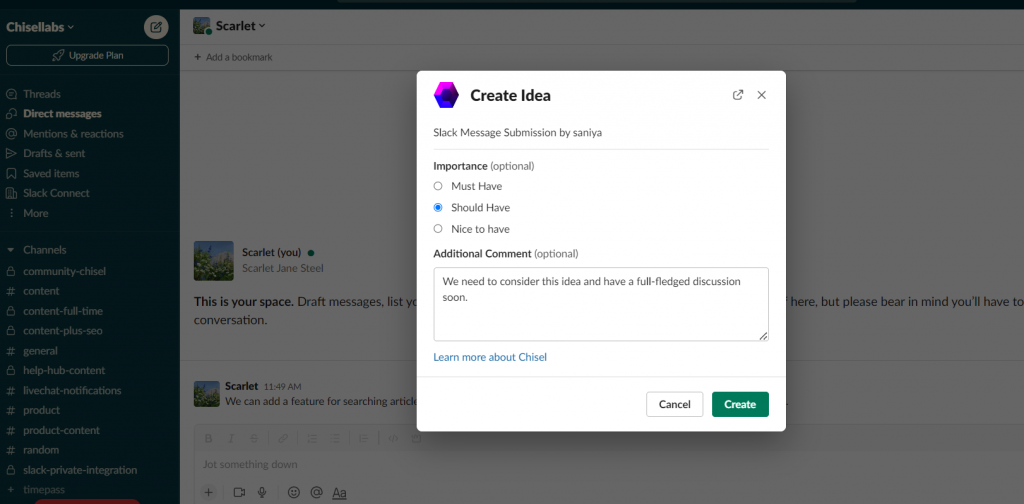The height and width of the screenshot is (504, 1024).
Task: Go to Mentions & reactions
Action: tap(73, 134)
